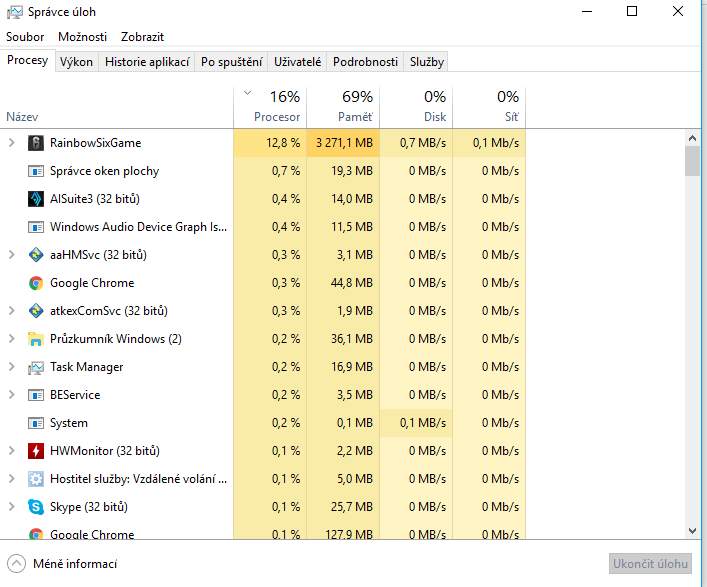Open the Zobrazit menu
Image resolution: width=707 pixels, height=587 pixels.
142,37
